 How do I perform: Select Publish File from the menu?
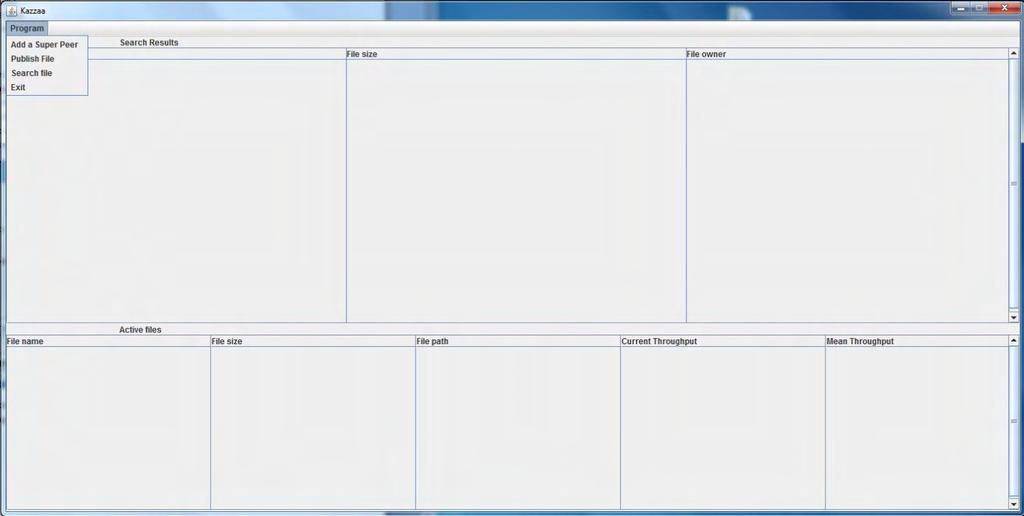tap(47, 59)
